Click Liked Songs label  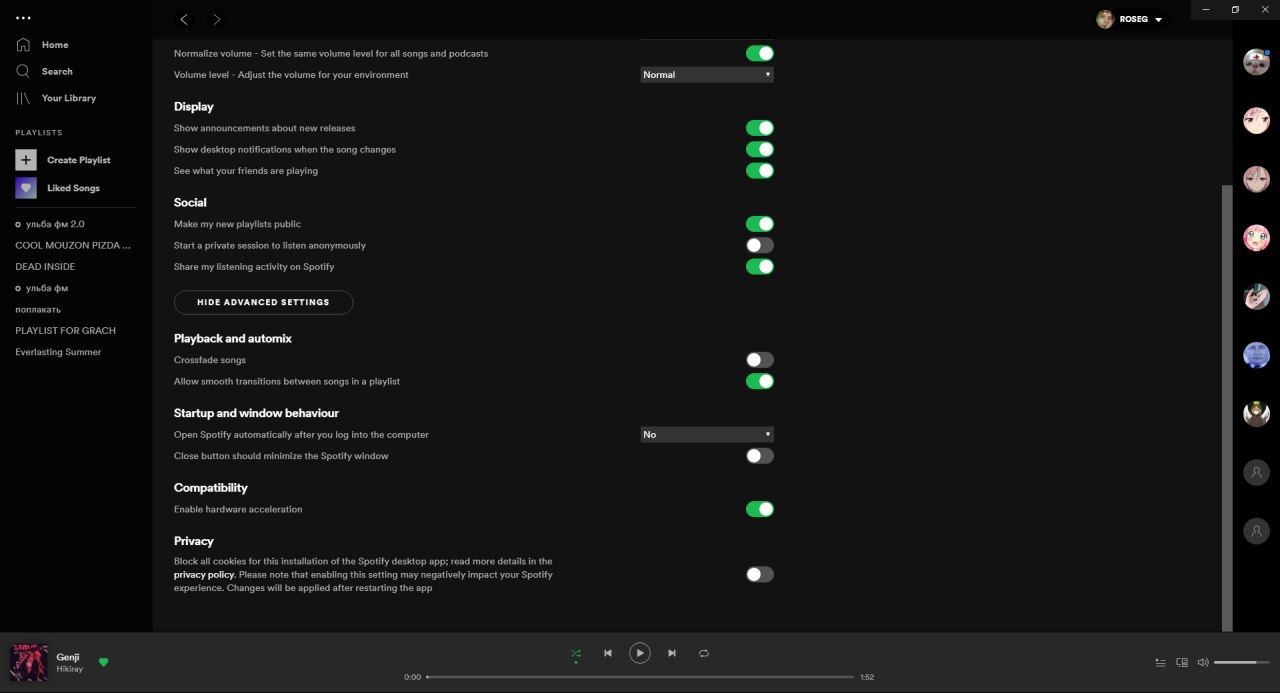73,188
